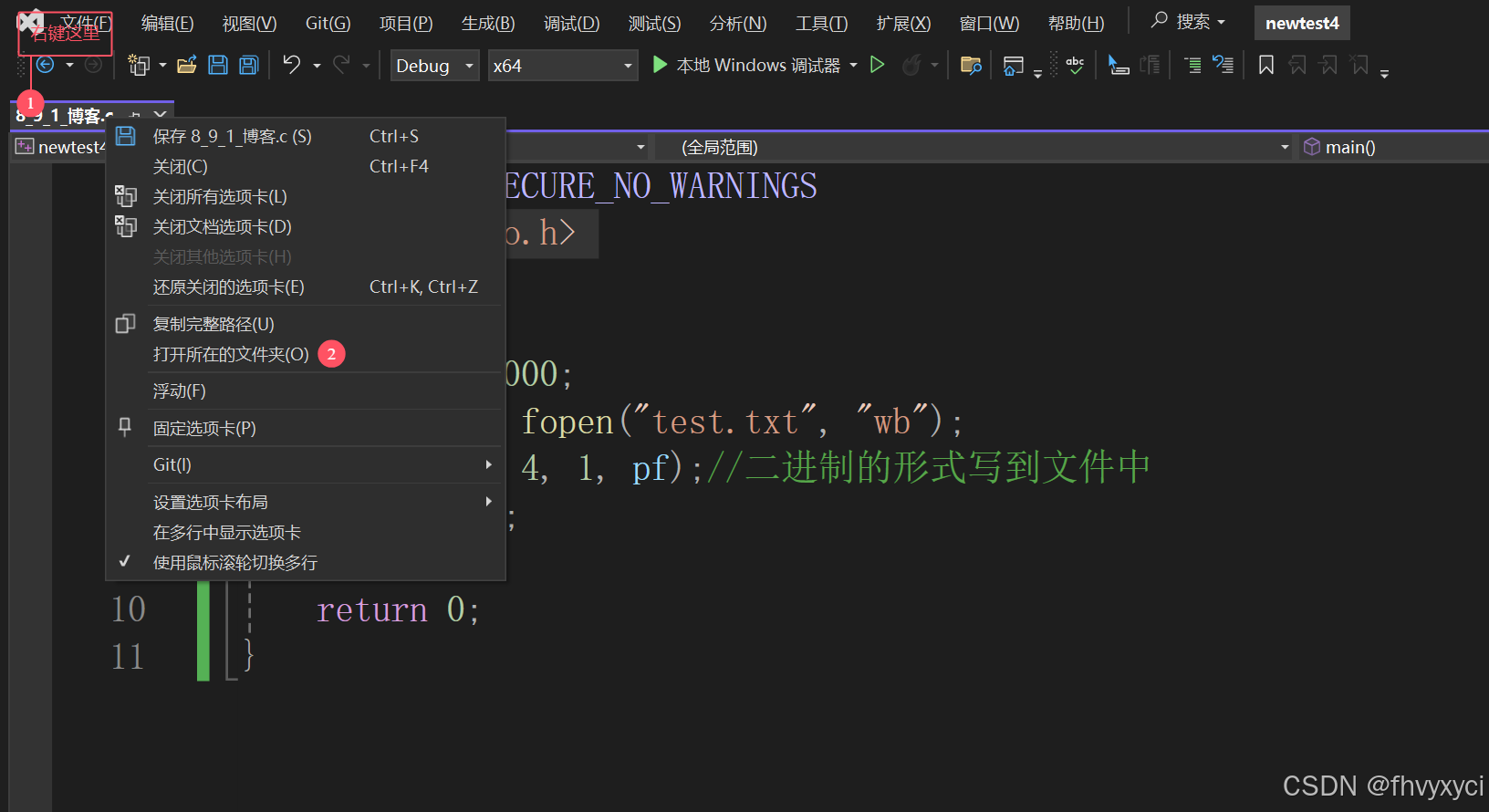Choose 关闭所有选项卡(L)
Screen dimensions: 1489x812
click(306, 196)
